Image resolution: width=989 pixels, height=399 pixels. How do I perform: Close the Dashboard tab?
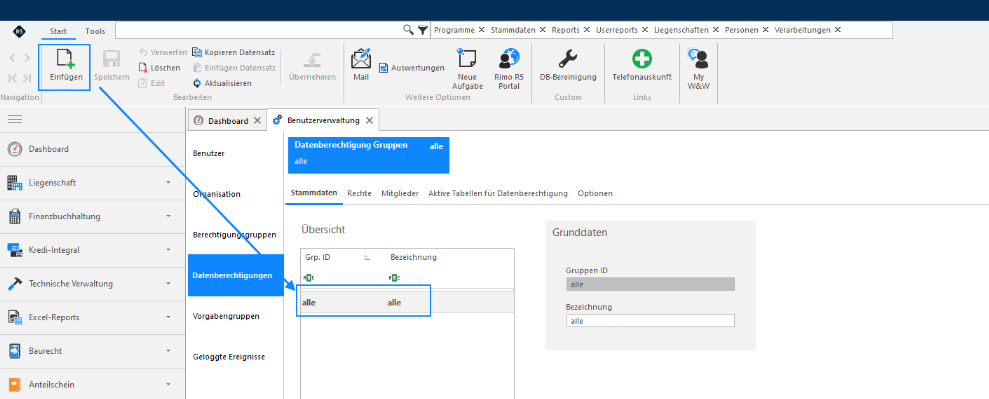click(x=257, y=121)
